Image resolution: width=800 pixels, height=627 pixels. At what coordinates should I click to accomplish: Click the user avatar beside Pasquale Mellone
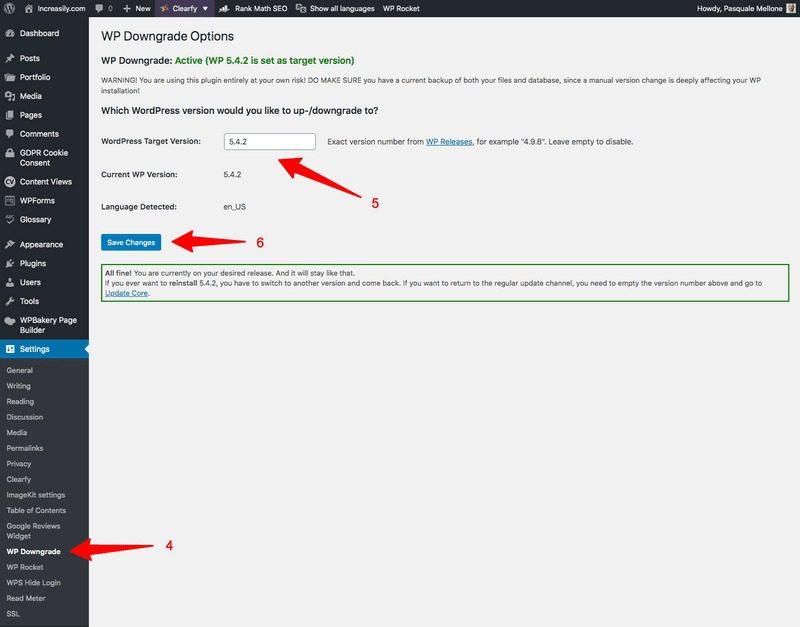click(x=791, y=8)
